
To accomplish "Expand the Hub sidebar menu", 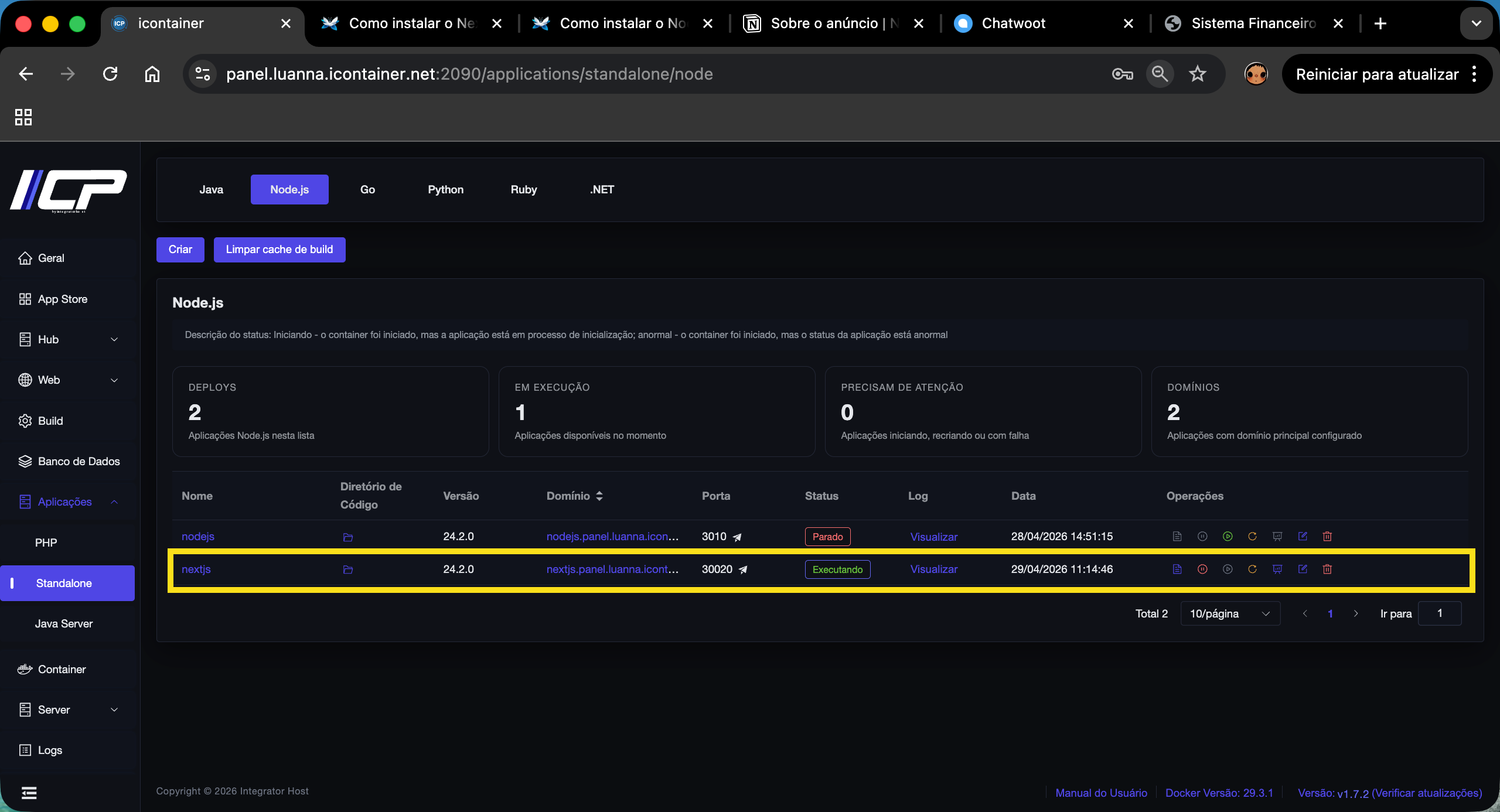I will [x=67, y=339].
